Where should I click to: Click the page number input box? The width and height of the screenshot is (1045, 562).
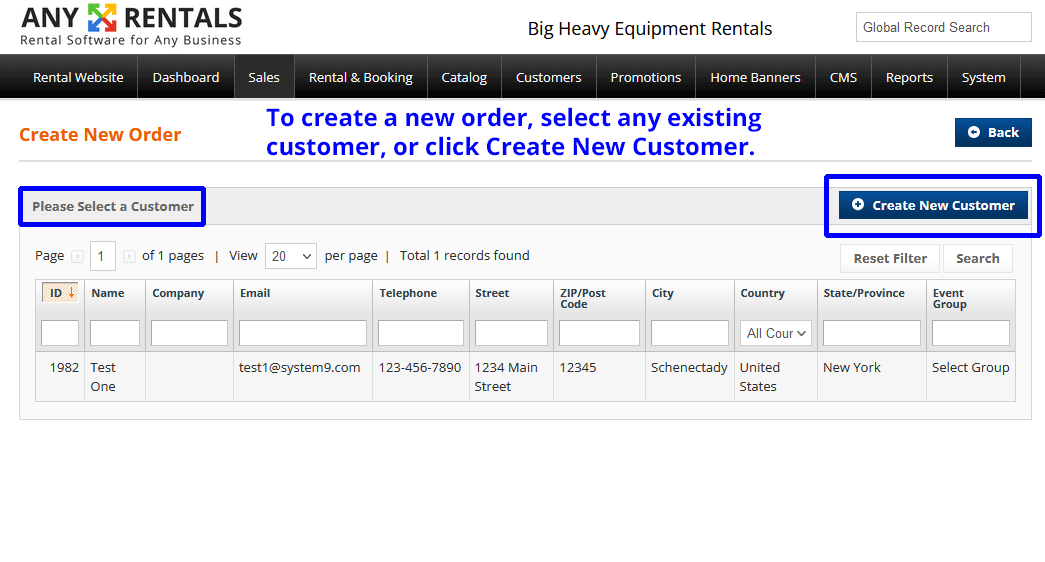pos(102,257)
